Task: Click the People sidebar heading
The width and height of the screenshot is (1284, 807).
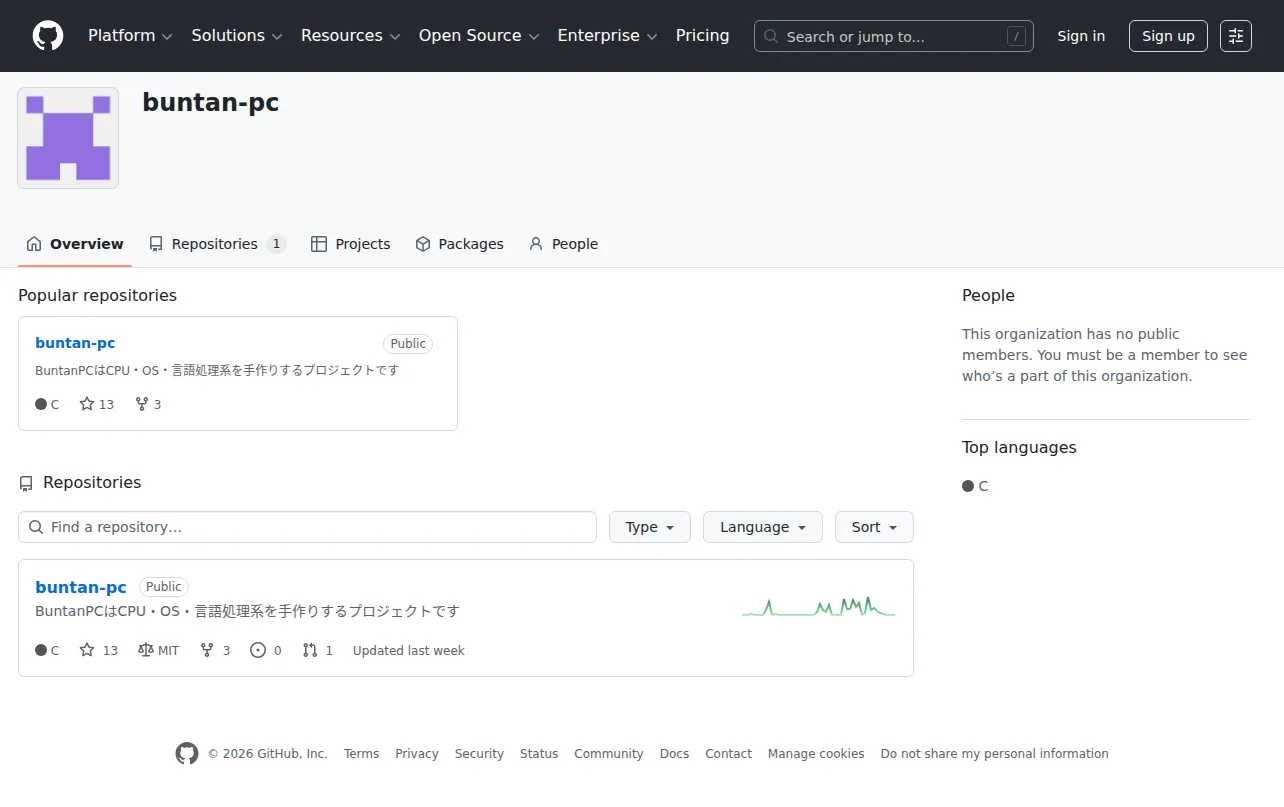Action: tap(988, 295)
